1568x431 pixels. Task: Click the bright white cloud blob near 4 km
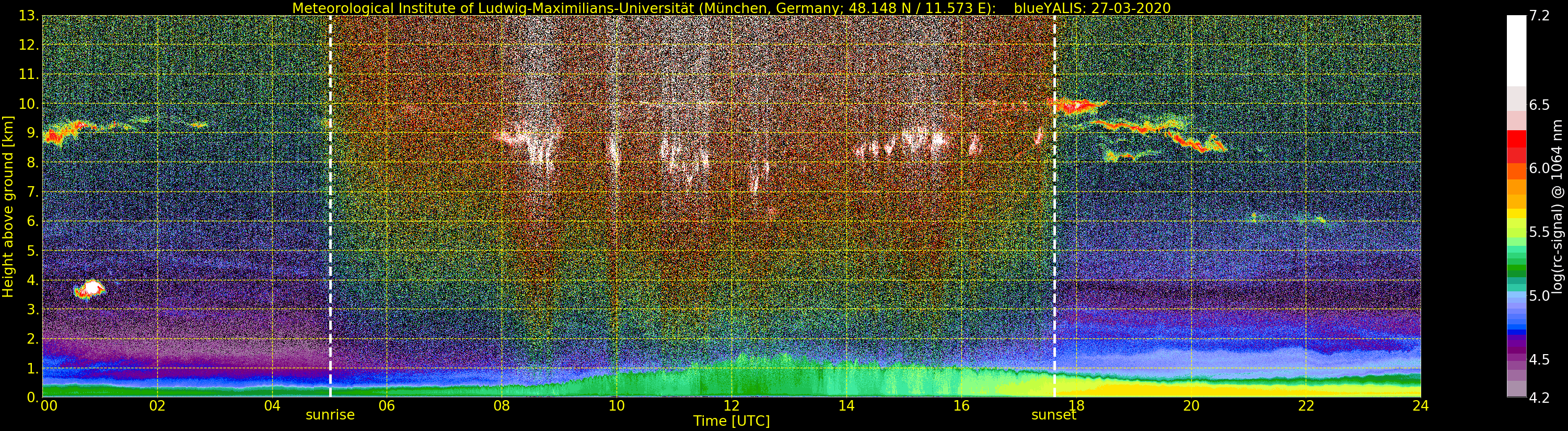pyautogui.click(x=89, y=289)
